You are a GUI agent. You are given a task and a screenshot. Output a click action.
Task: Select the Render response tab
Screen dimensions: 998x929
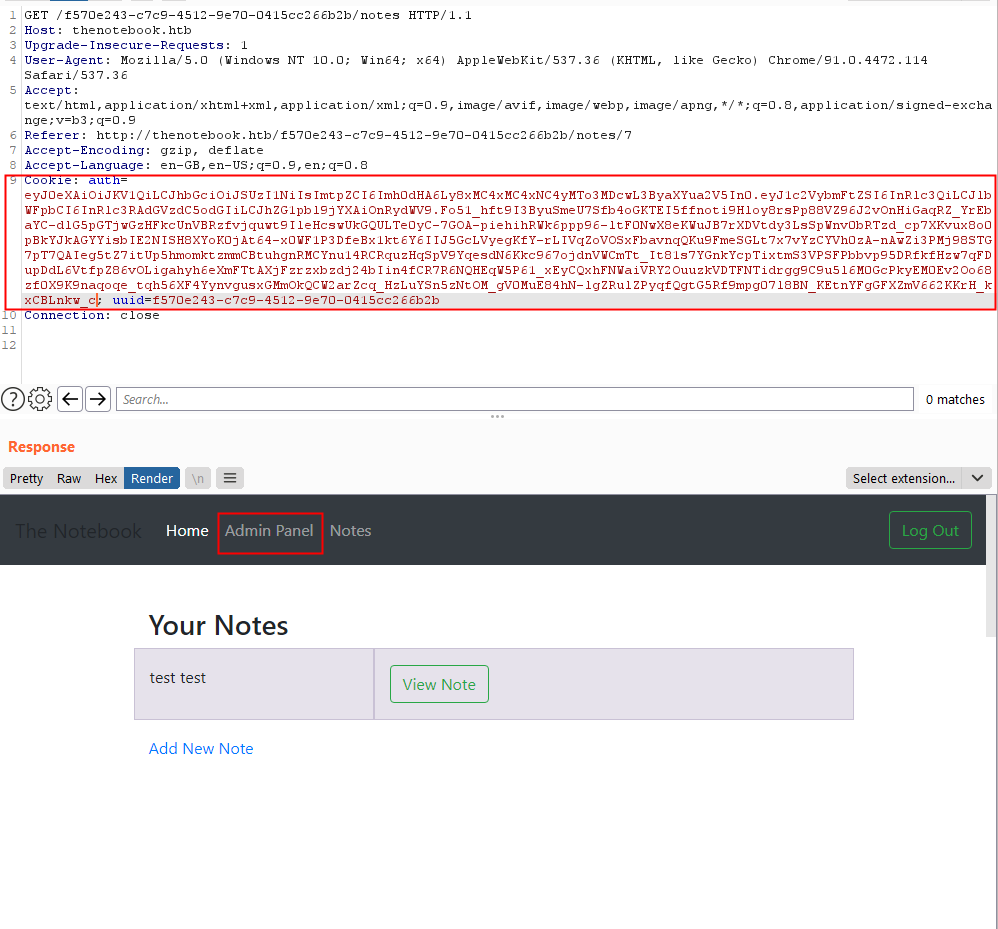coord(152,478)
